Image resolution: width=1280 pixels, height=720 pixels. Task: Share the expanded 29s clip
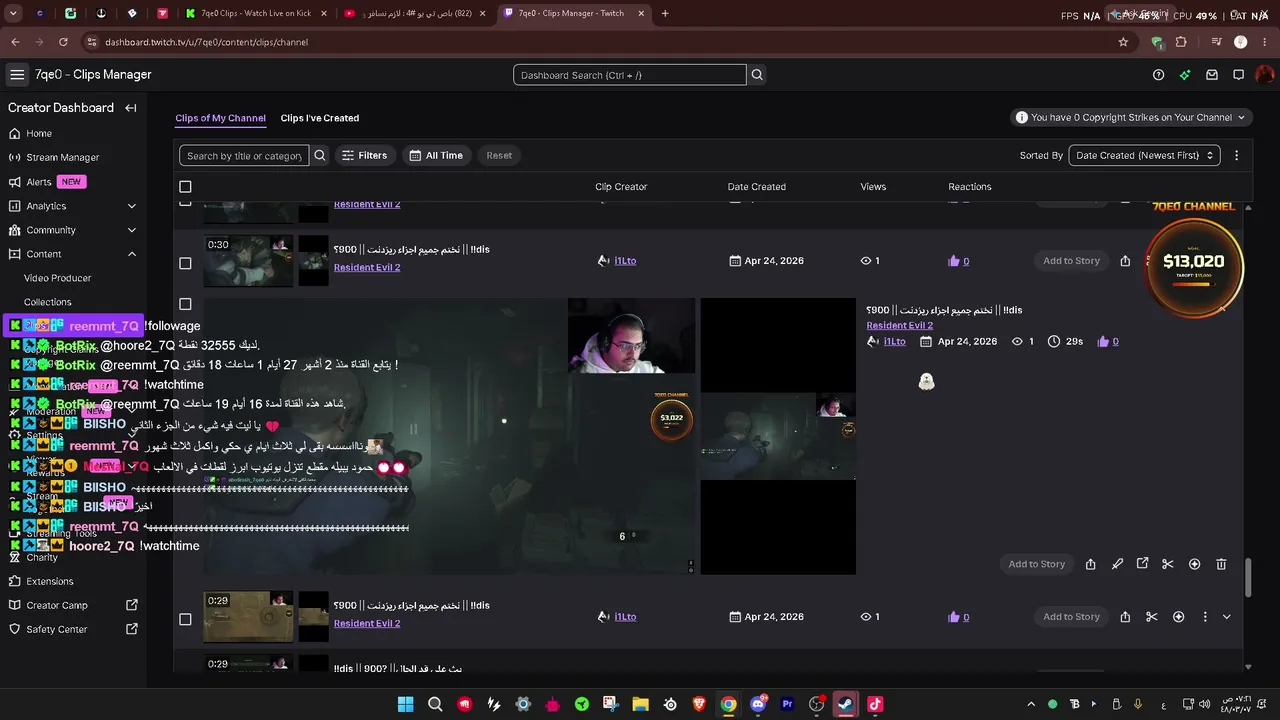pyautogui.click(x=1090, y=564)
